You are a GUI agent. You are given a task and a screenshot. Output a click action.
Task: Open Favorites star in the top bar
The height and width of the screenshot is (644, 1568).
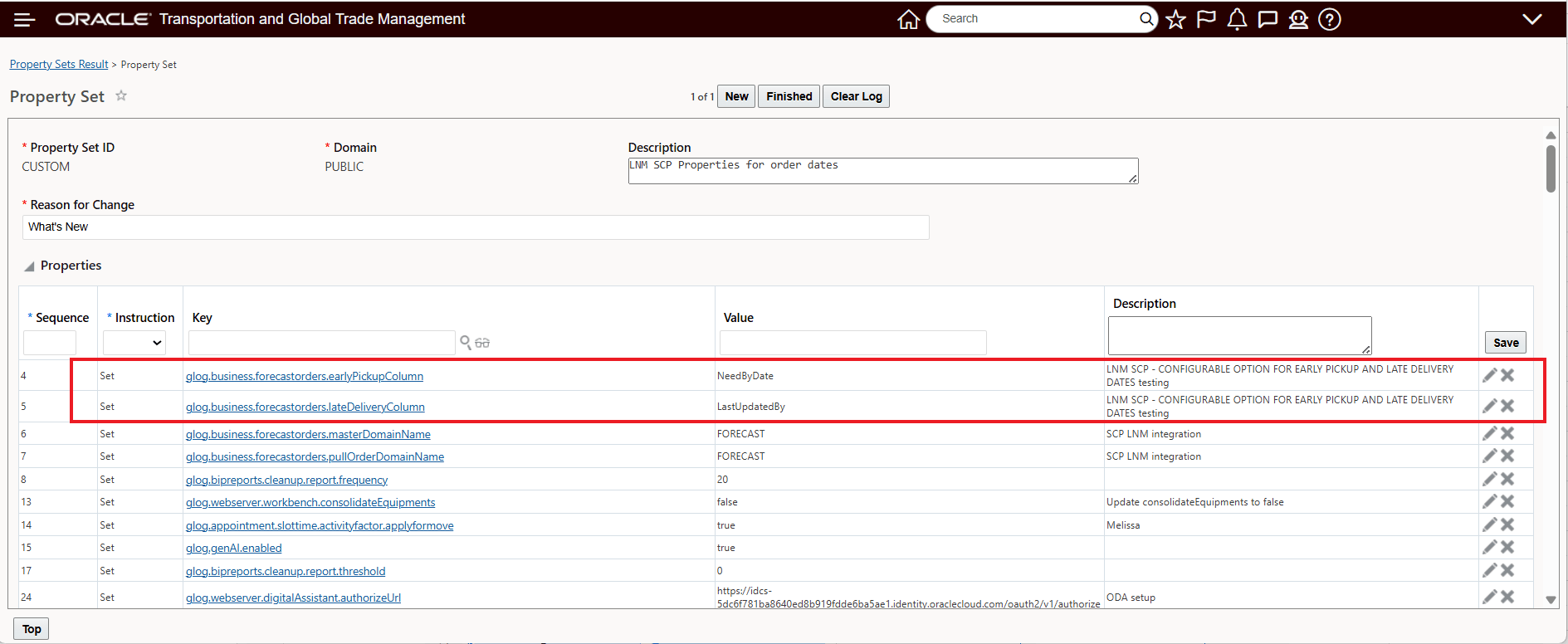click(1175, 19)
